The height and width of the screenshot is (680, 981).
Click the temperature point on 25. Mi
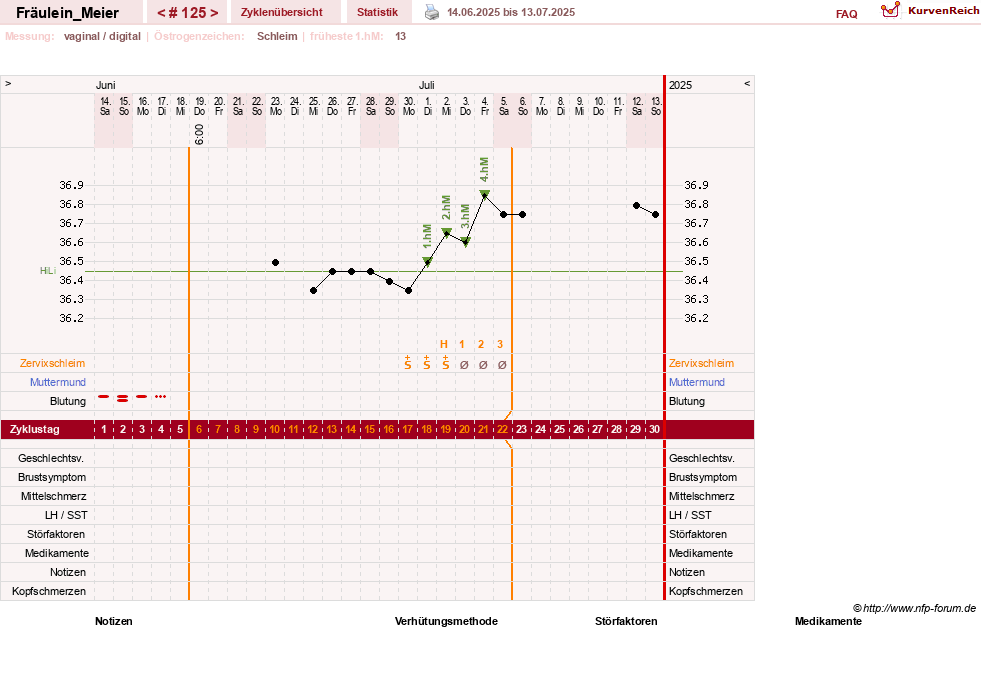313,290
